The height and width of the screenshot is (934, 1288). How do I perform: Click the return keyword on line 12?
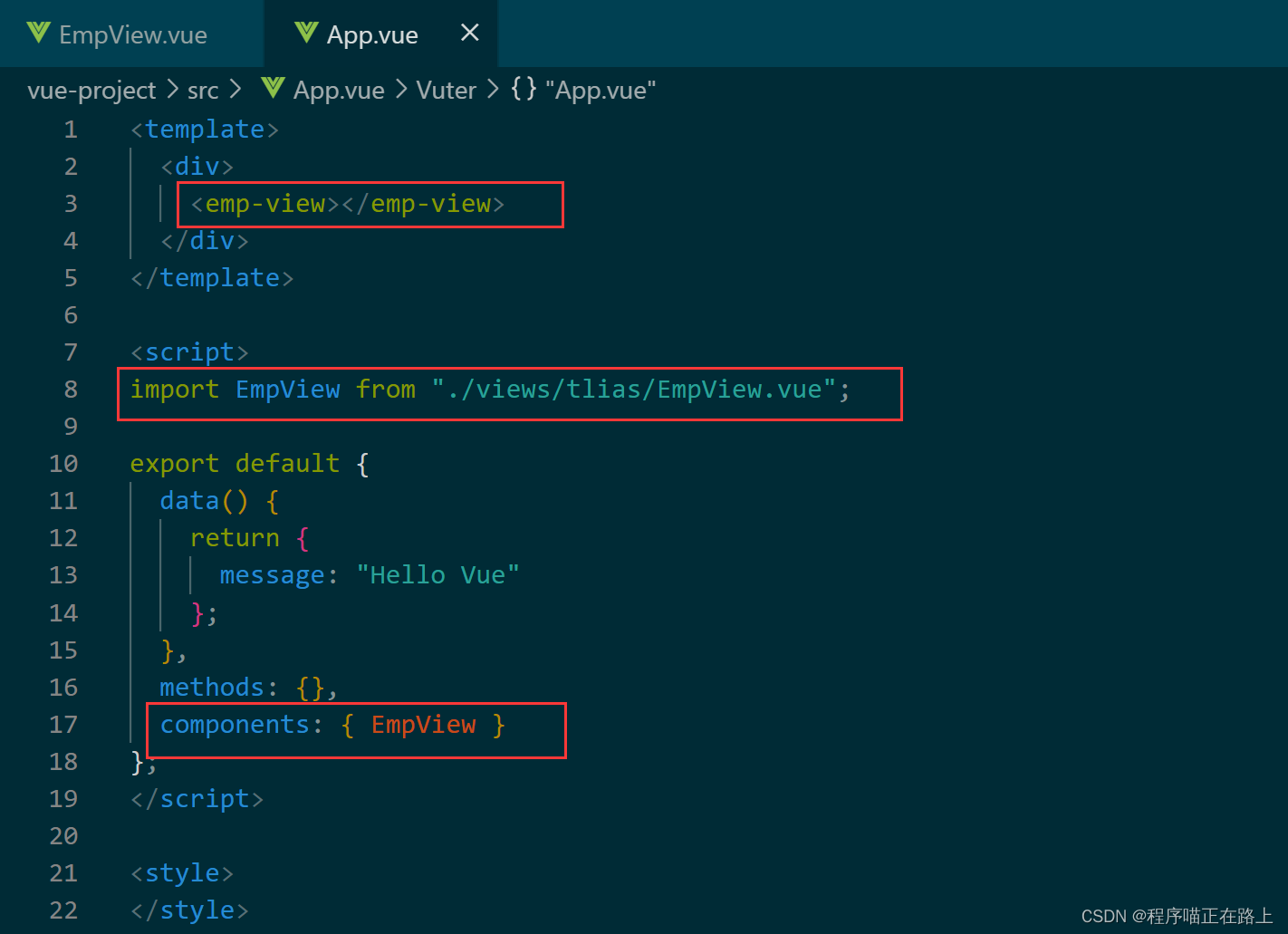click(235, 538)
